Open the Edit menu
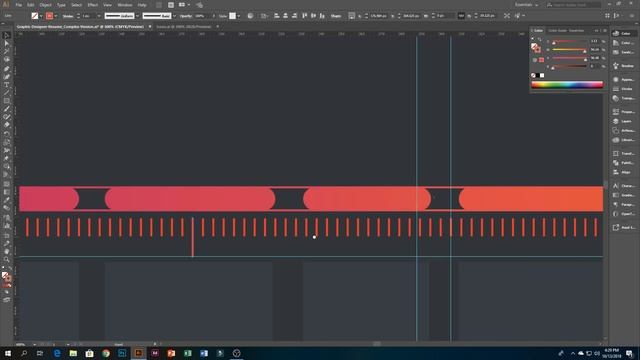The image size is (640, 360). tap(31, 5)
